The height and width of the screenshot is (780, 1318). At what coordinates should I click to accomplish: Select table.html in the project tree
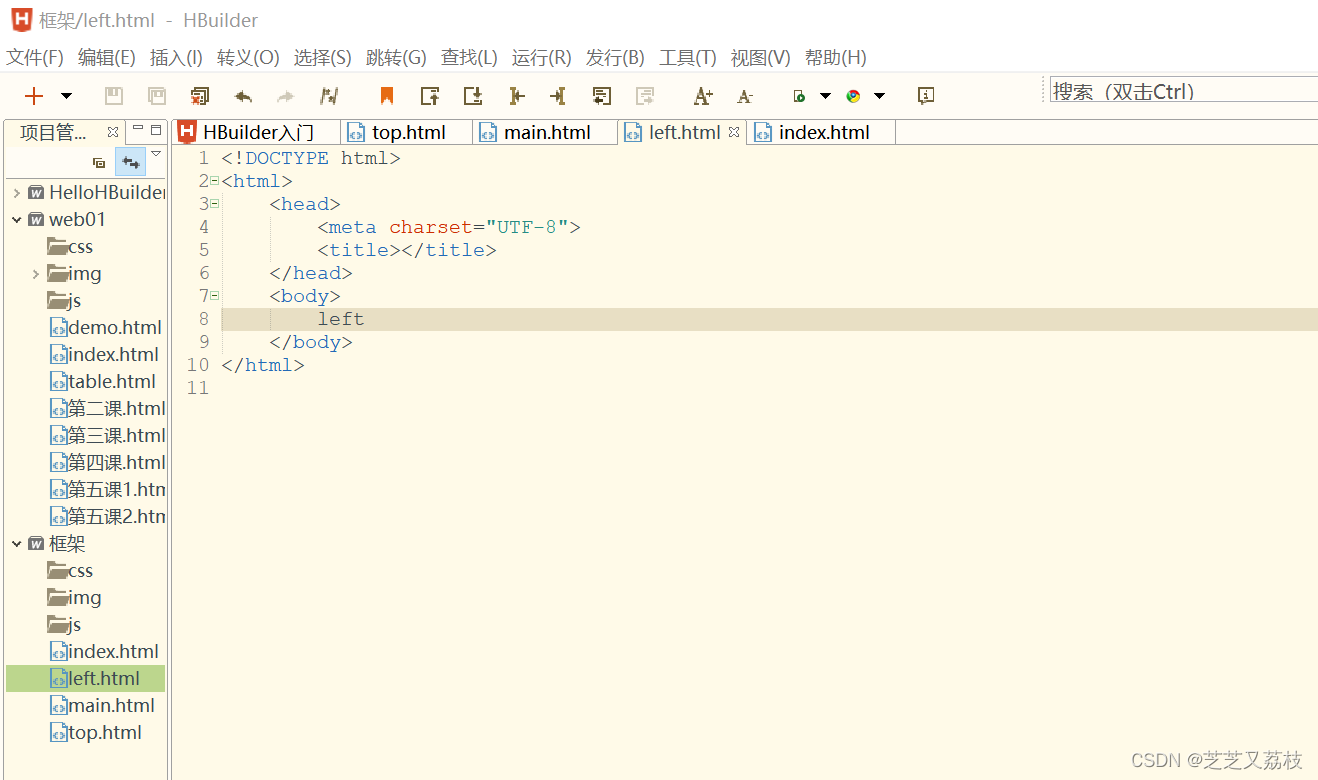(x=103, y=382)
